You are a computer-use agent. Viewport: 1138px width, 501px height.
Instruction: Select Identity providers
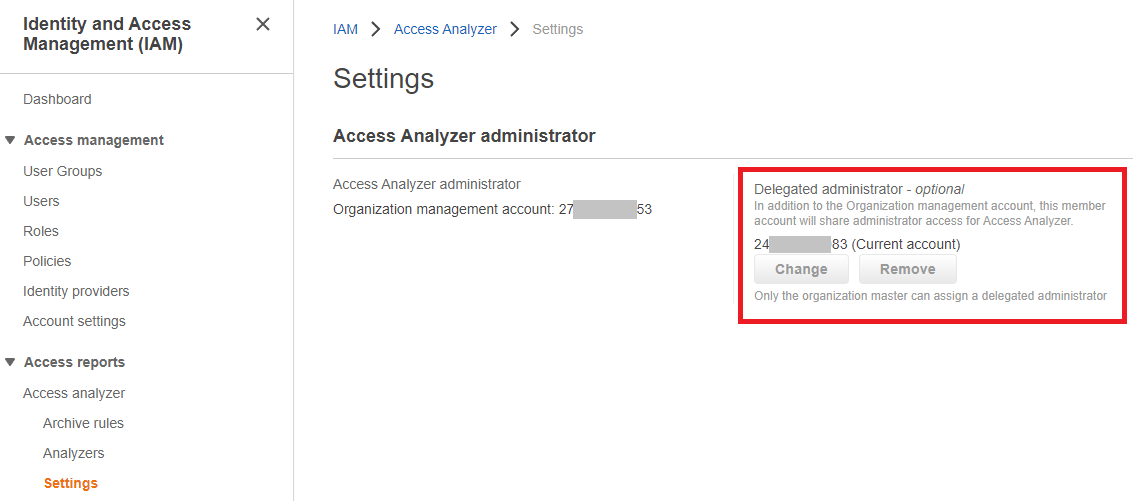pyautogui.click(x=76, y=291)
